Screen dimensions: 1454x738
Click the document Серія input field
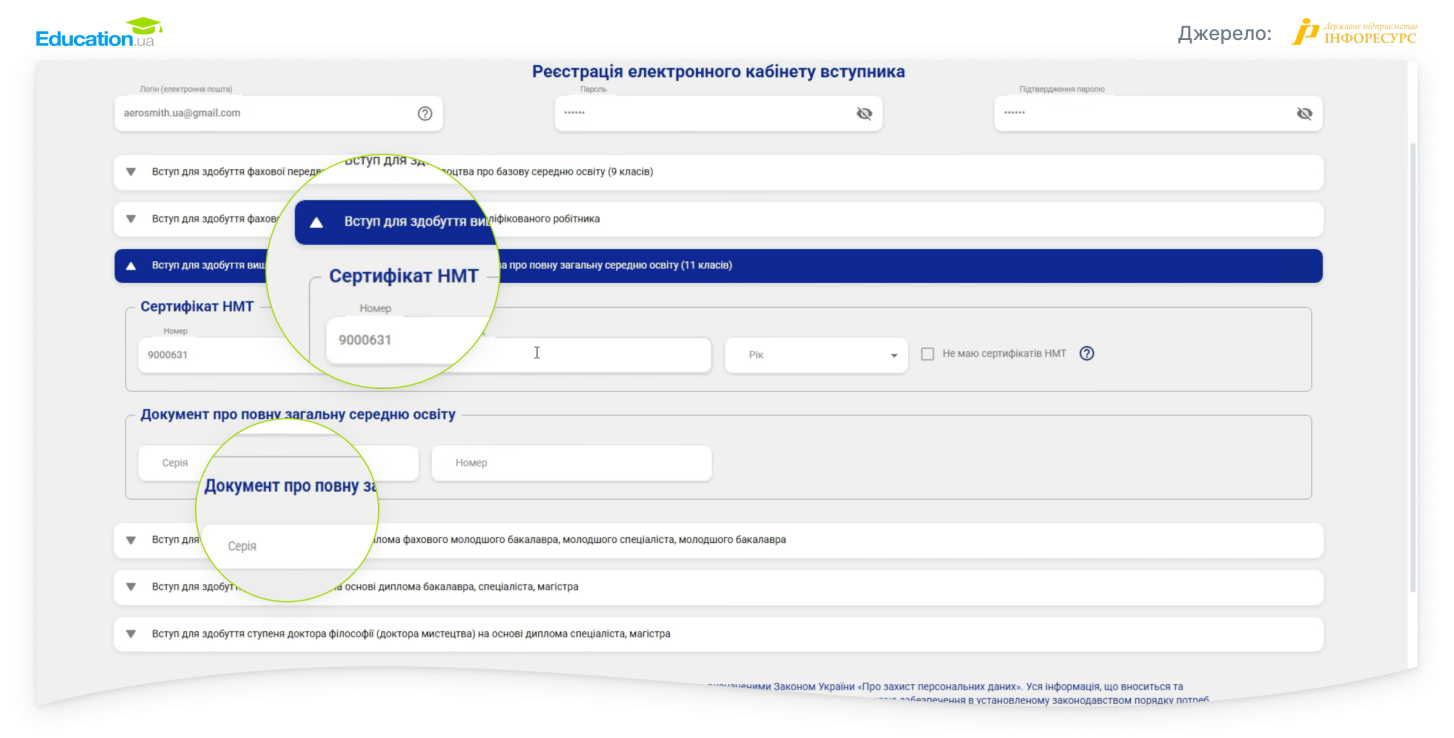[x=278, y=463]
